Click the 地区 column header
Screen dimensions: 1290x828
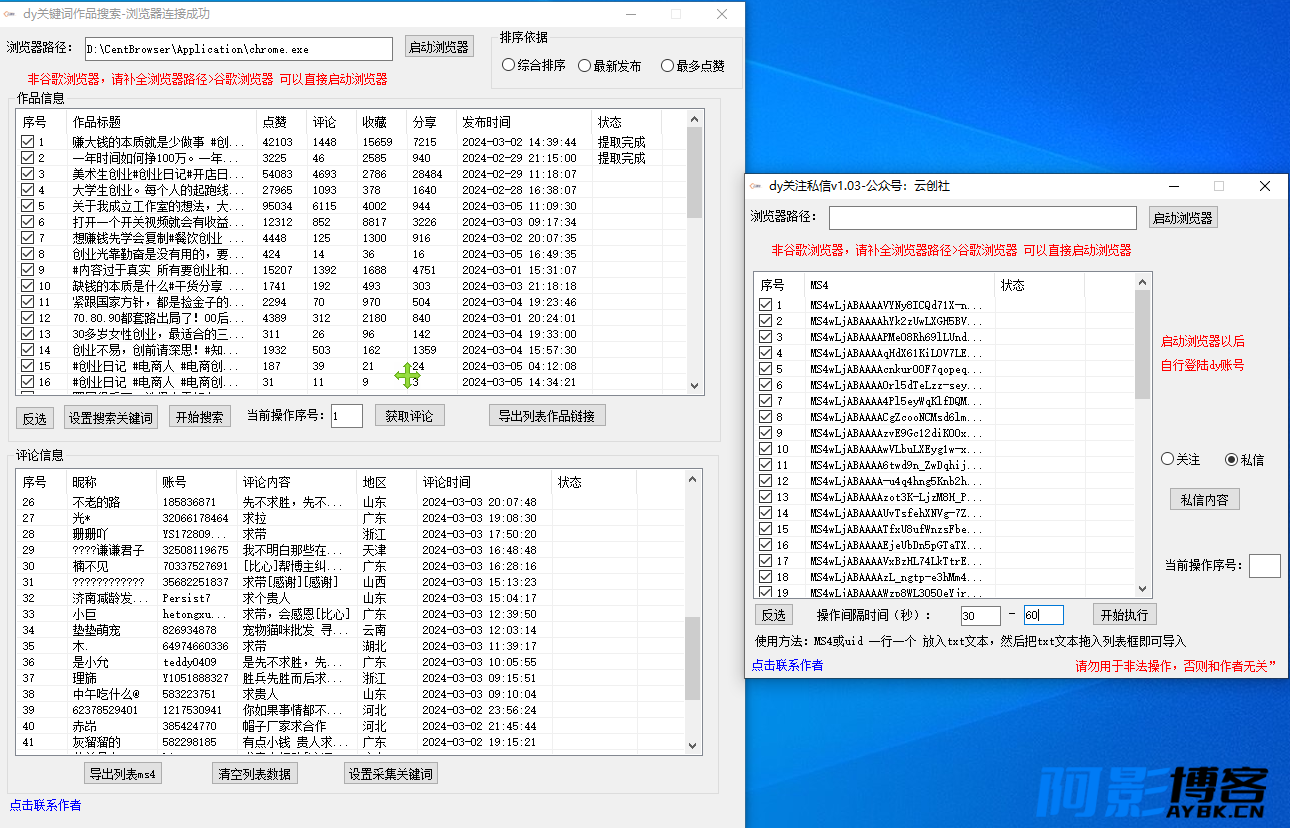tap(386, 482)
